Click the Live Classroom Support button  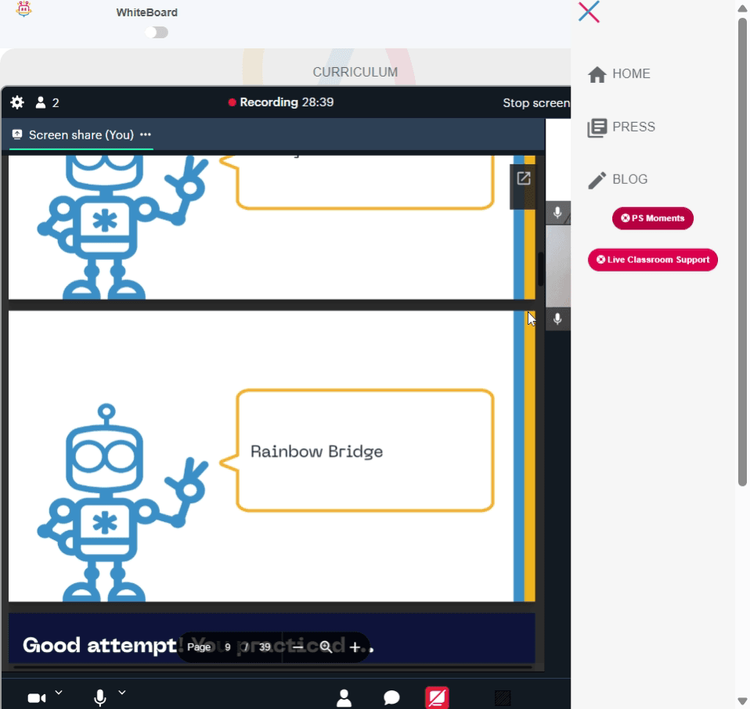tap(652, 260)
